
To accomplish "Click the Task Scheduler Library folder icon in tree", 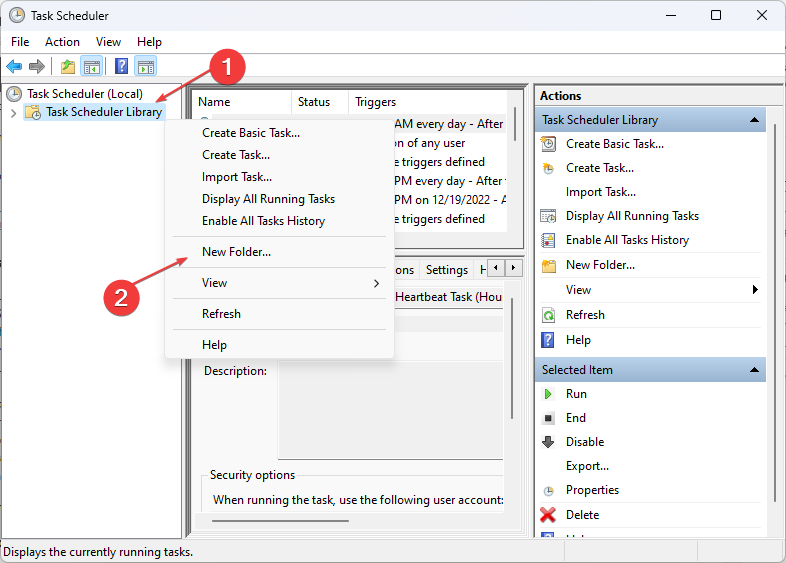I will [33, 112].
